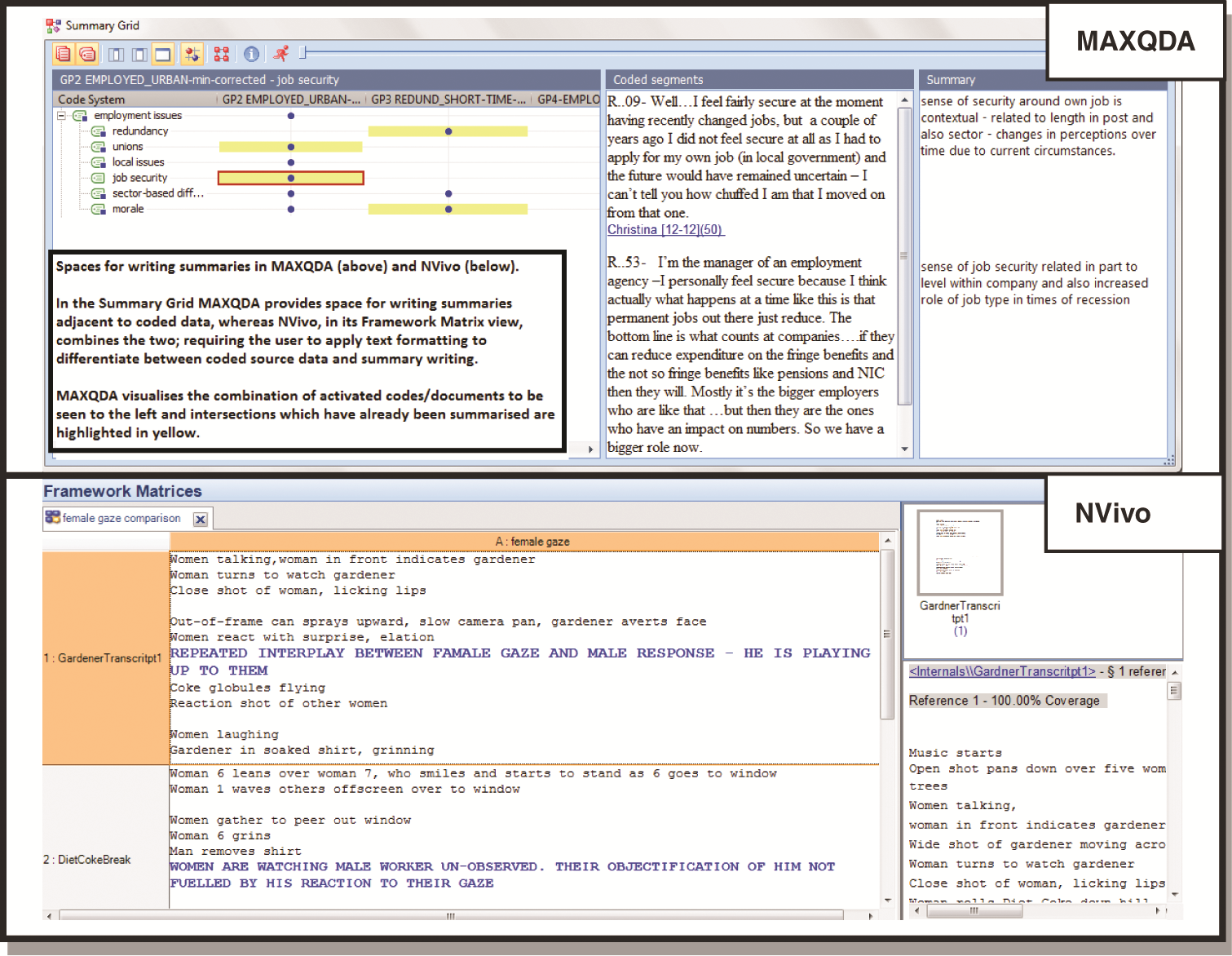1232x956 pixels.
Task: Click the Reference 1 - 100.00% Coverage heading
Action: (1005, 701)
